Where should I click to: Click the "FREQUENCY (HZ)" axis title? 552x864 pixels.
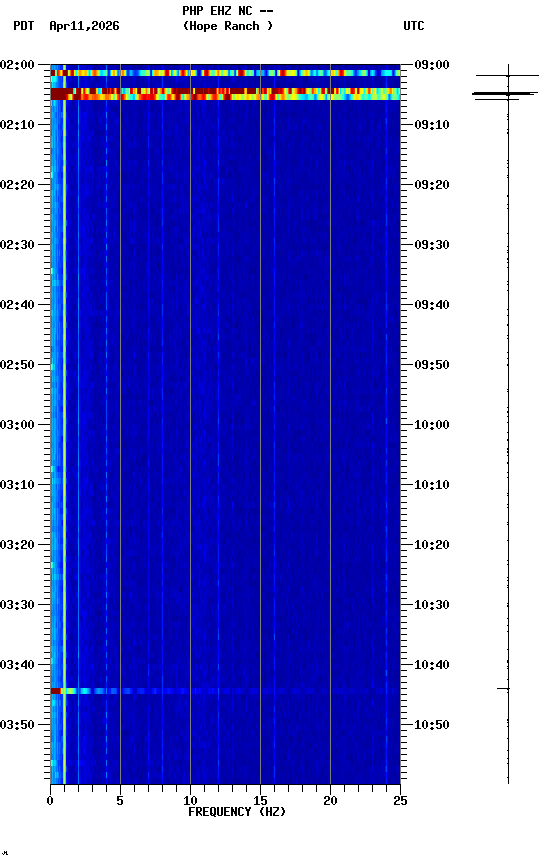point(237,812)
